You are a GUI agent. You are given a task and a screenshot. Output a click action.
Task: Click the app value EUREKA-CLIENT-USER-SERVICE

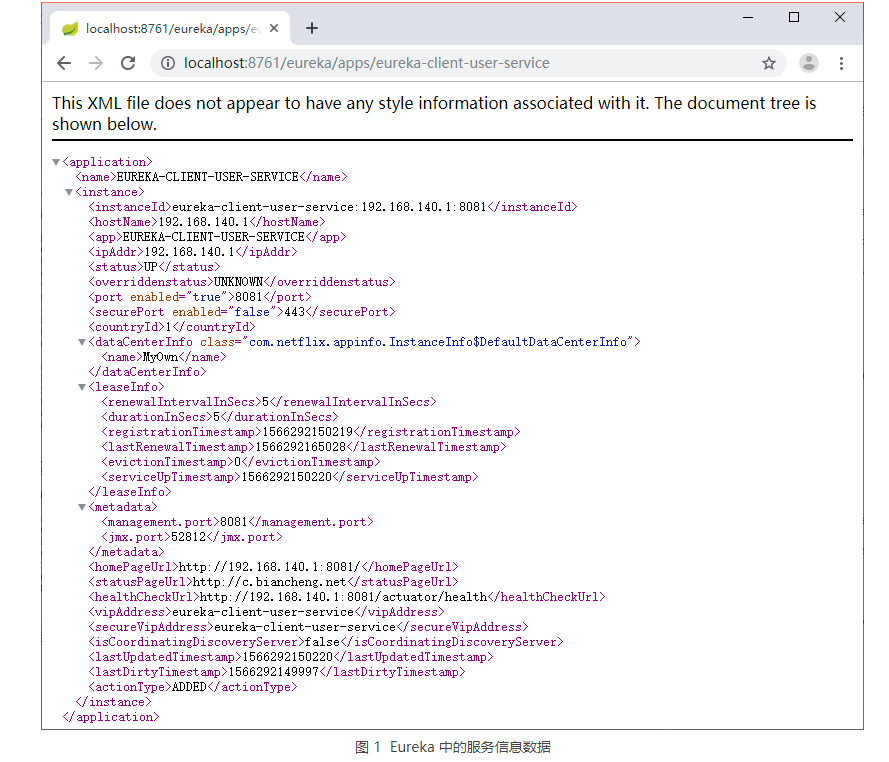coord(214,237)
